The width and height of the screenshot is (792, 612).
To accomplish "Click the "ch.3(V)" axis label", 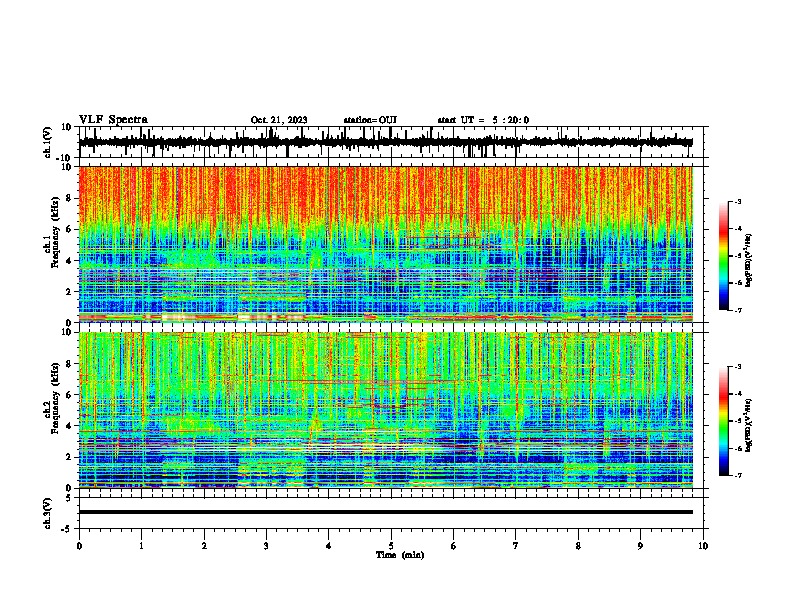I will [x=48, y=513].
